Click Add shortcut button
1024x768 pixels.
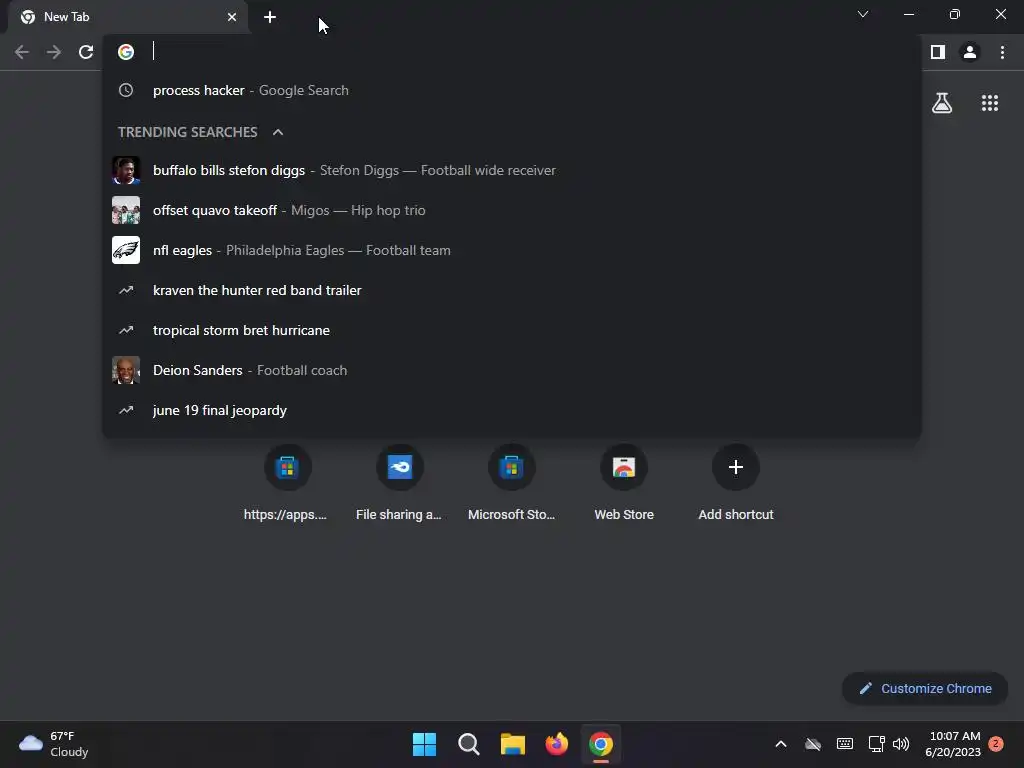[x=736, y=483]
